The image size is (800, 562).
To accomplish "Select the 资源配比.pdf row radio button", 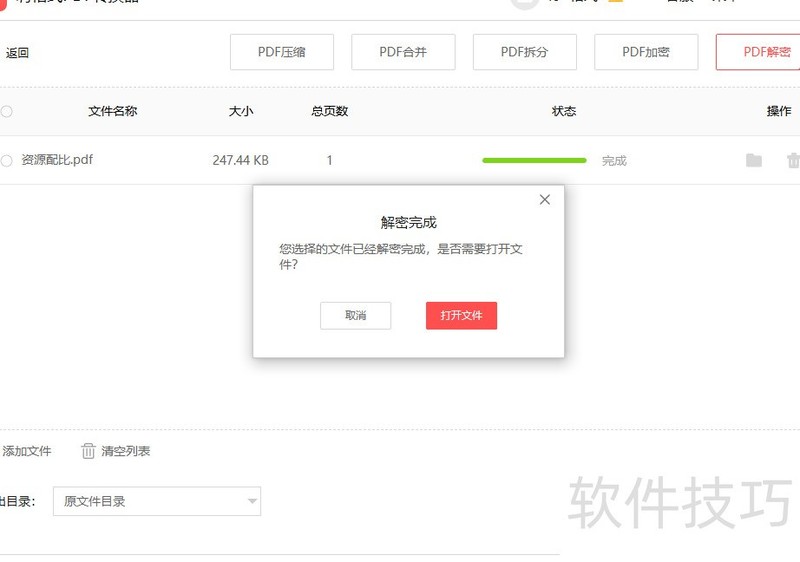I will [6, 161].
